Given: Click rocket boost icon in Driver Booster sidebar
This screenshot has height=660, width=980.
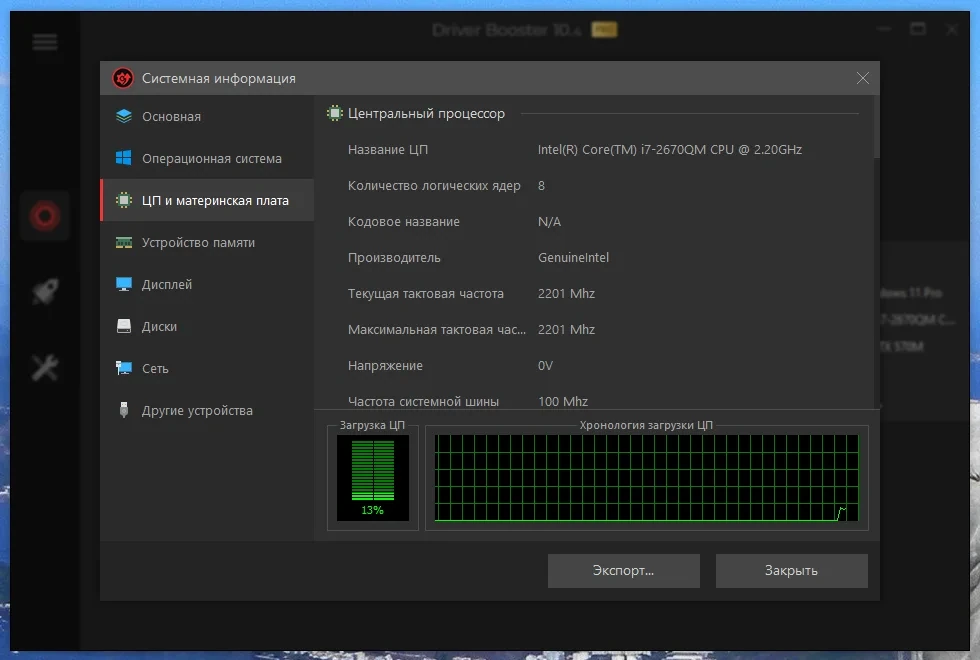Looking at the screenshot, I should coord(45,291).
